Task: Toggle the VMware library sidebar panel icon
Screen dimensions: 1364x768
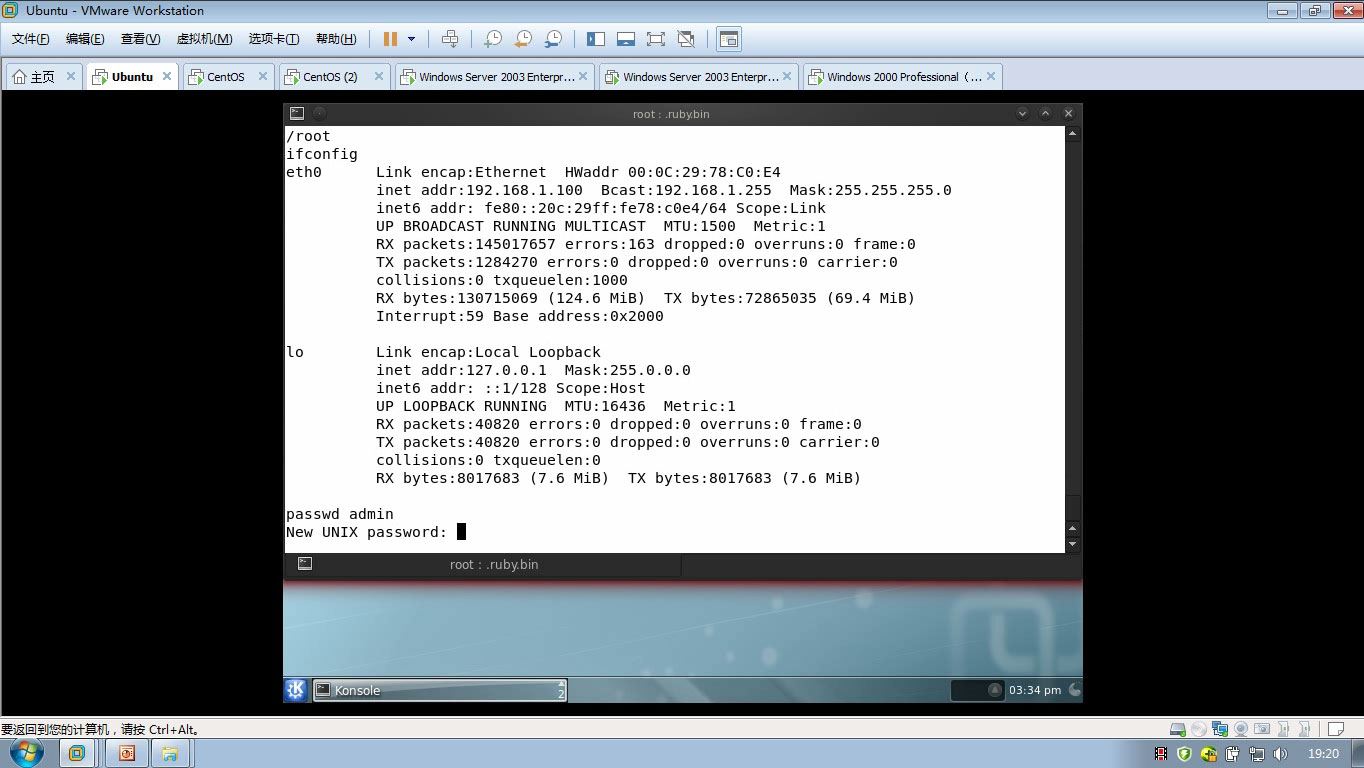Action: click(596, 39)
